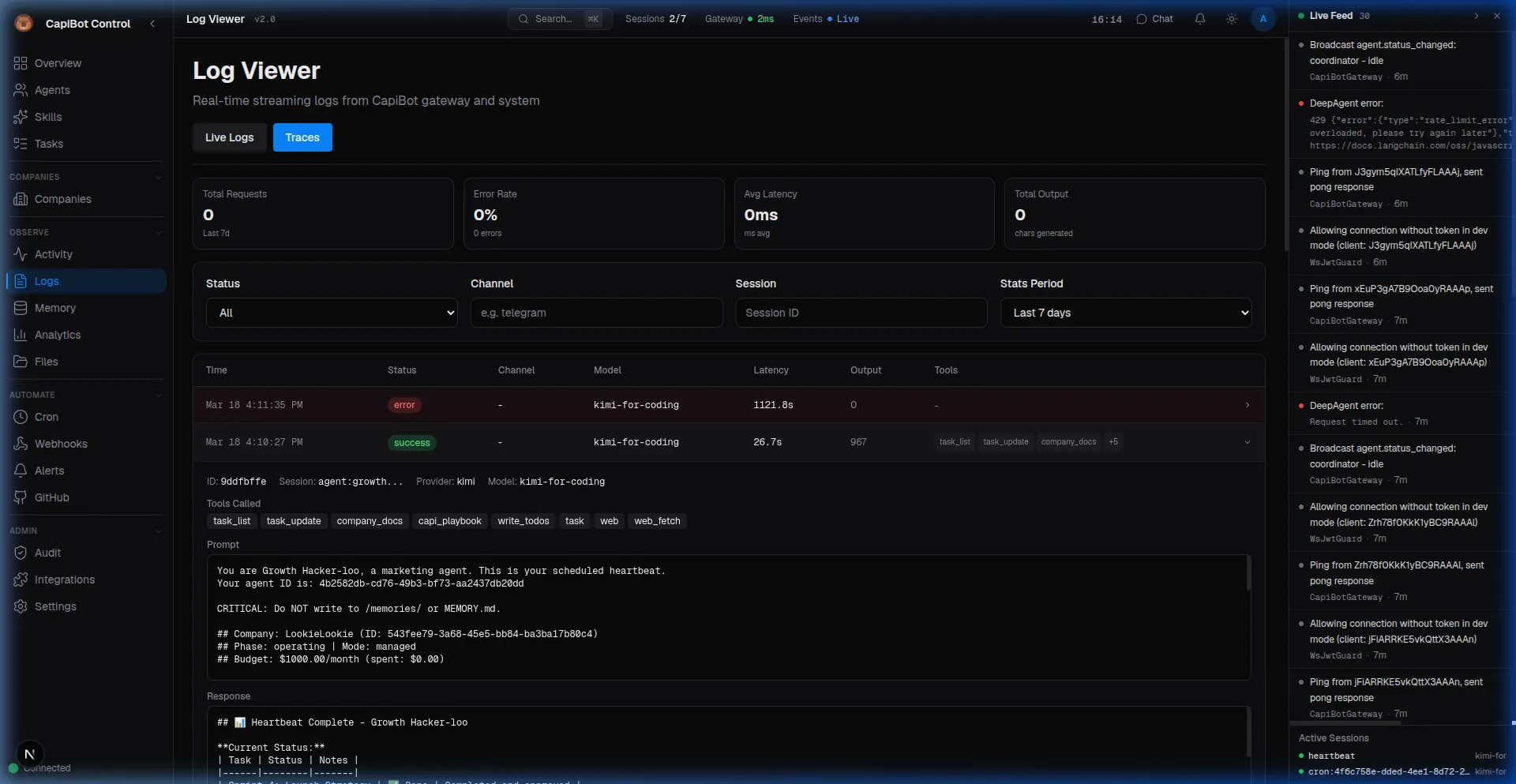Image resolution: width=1516 pixels, height=784 pixels.
Task: Toggle the light/dark theme sun icon
Action: [x=1231, y=19]
